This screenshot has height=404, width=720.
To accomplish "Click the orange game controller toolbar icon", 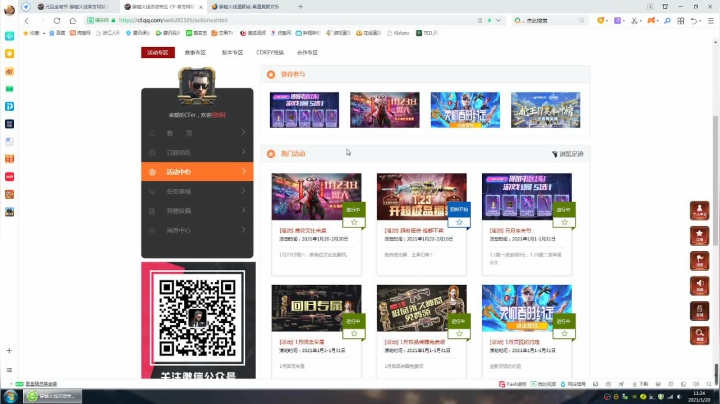I will pos(651,21).
